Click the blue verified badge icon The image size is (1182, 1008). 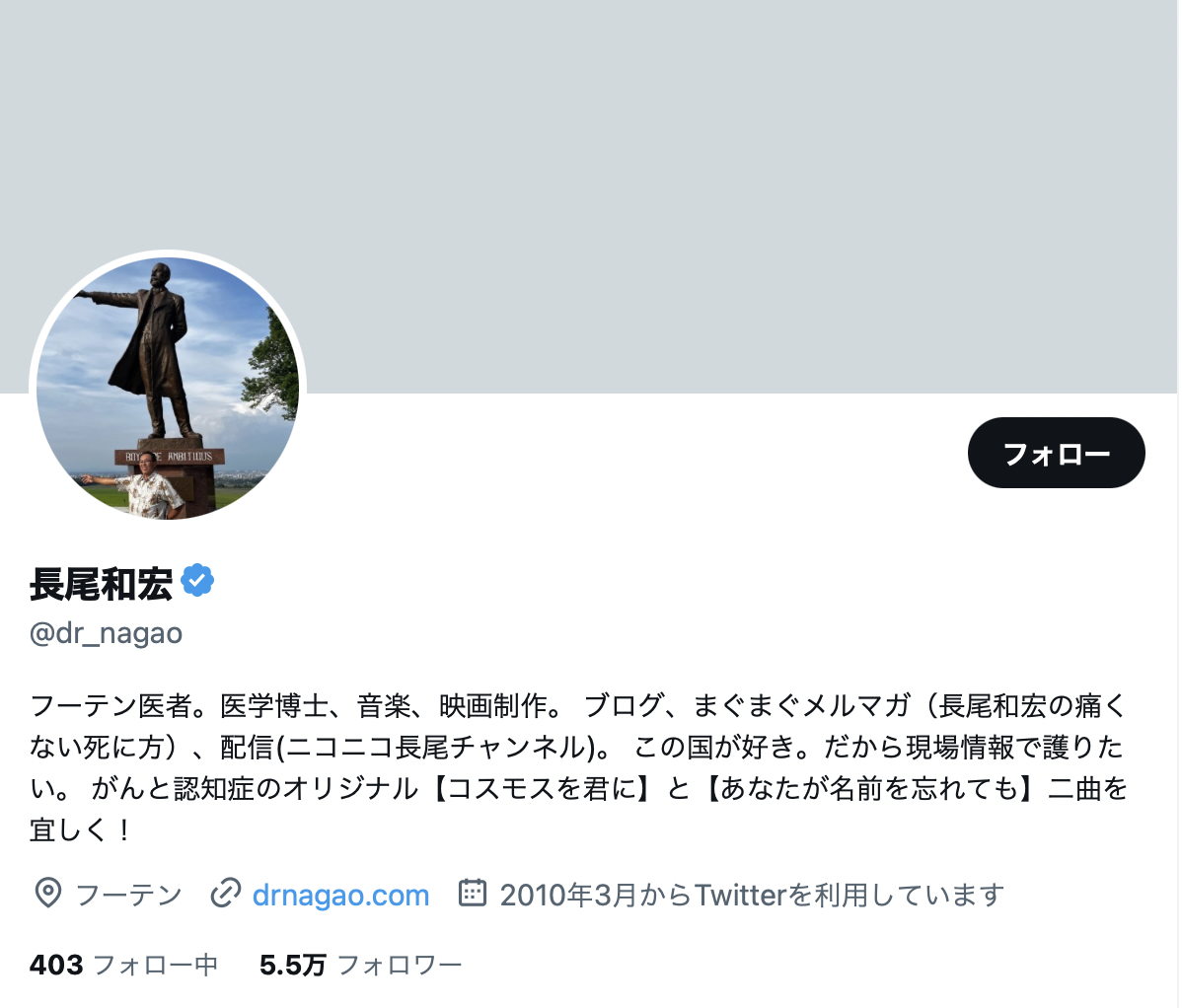click(x=197, y=580)
